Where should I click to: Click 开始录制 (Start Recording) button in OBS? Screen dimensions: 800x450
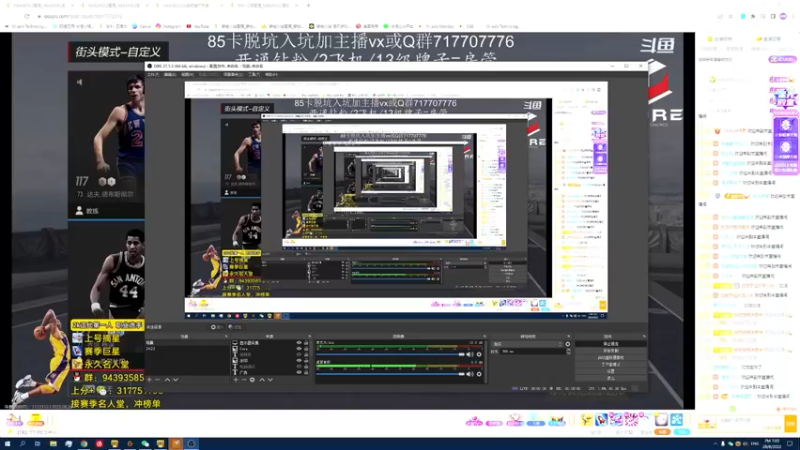[x=611, y=351]
